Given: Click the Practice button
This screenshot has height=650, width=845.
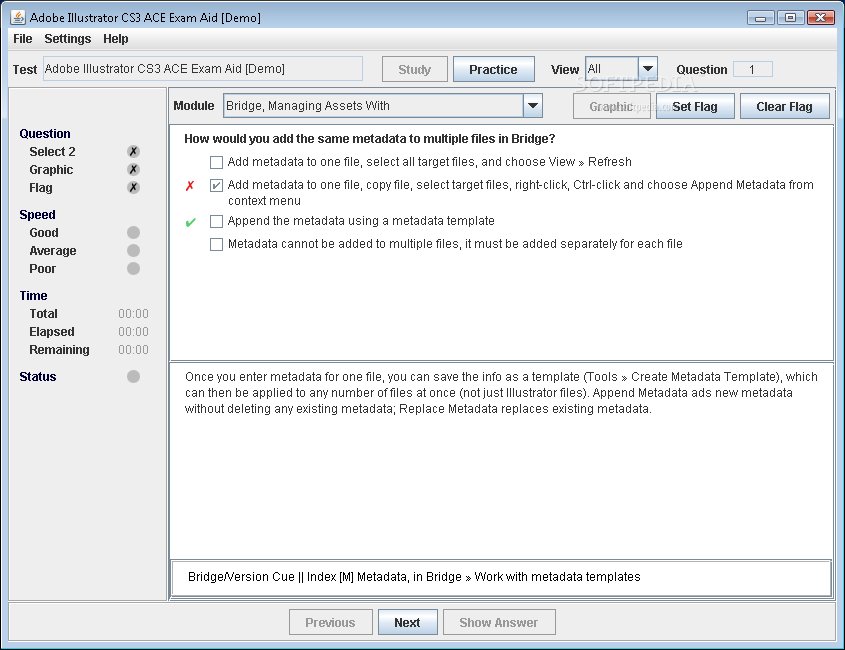Looking at the screenshot, I should pyautogui.click(x=493, y=69).
